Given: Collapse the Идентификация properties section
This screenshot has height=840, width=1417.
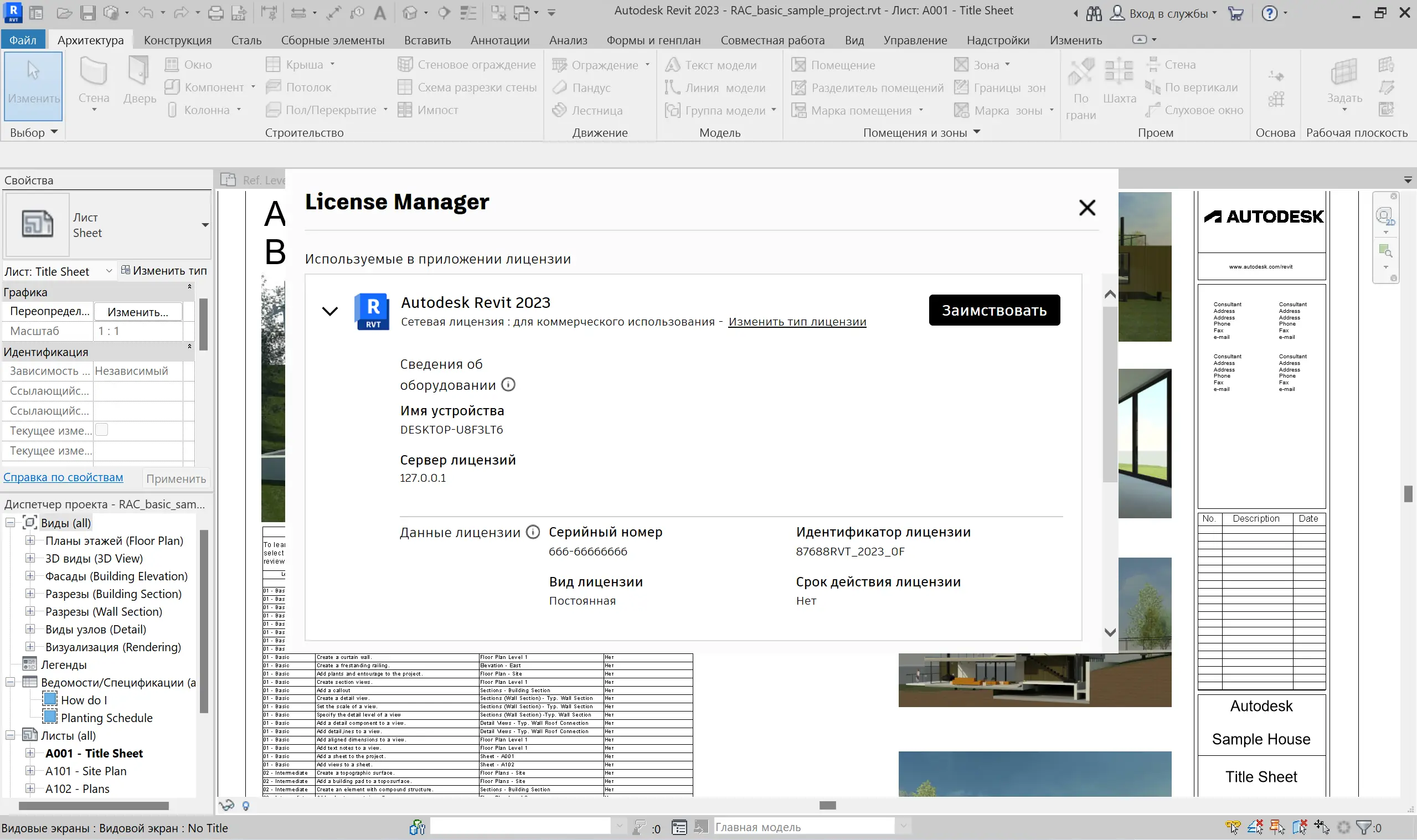Looking at the screenshot, I should (189, 347).
